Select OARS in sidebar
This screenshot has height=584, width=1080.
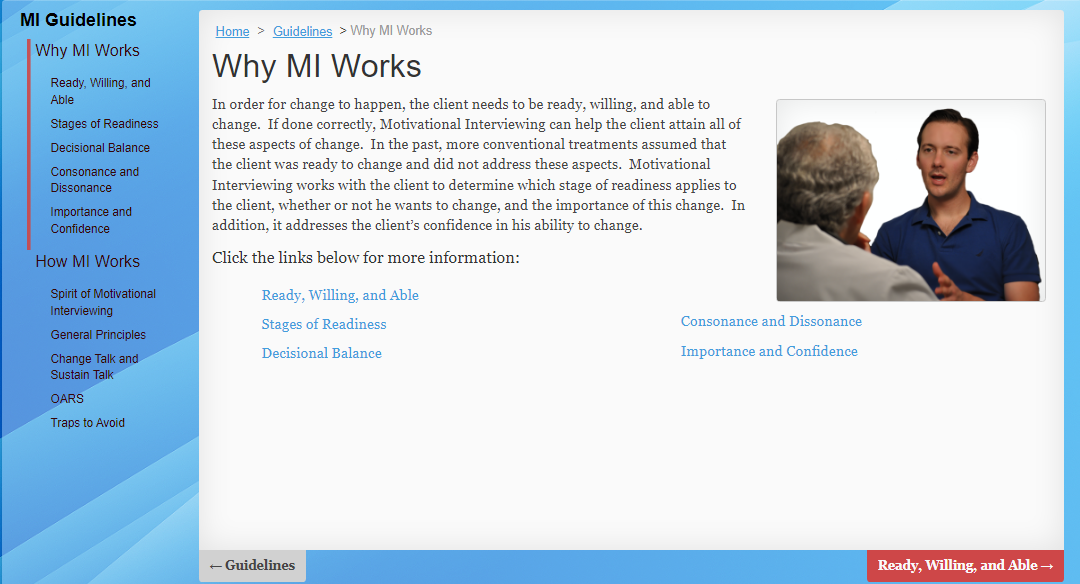(x=67, y=399)
